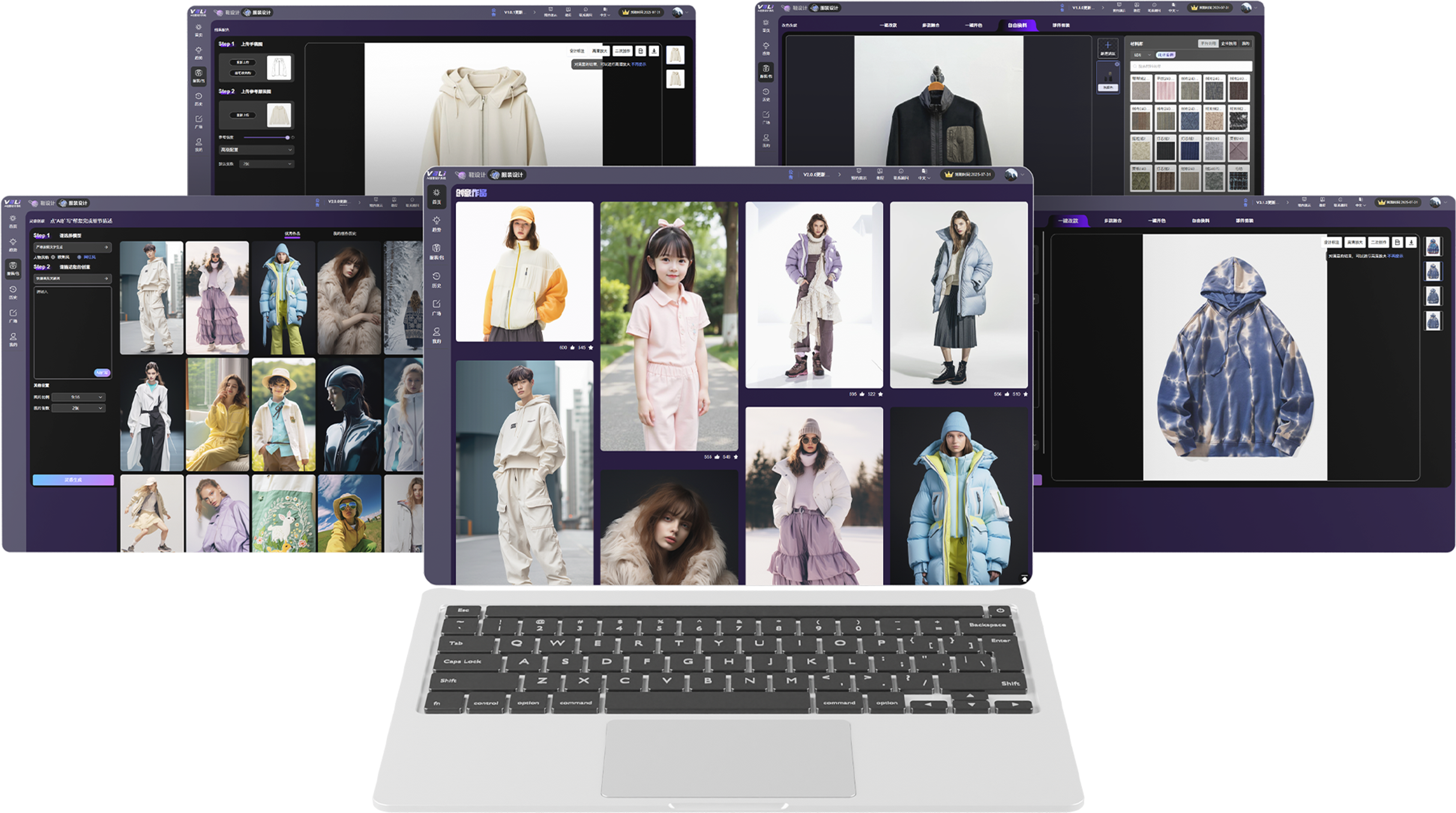Image resolution: width=1456 pixels, height=813 pixels.
Task: Click download icon above the tie-dye hoodie preview
Action: coord(1411,242)
